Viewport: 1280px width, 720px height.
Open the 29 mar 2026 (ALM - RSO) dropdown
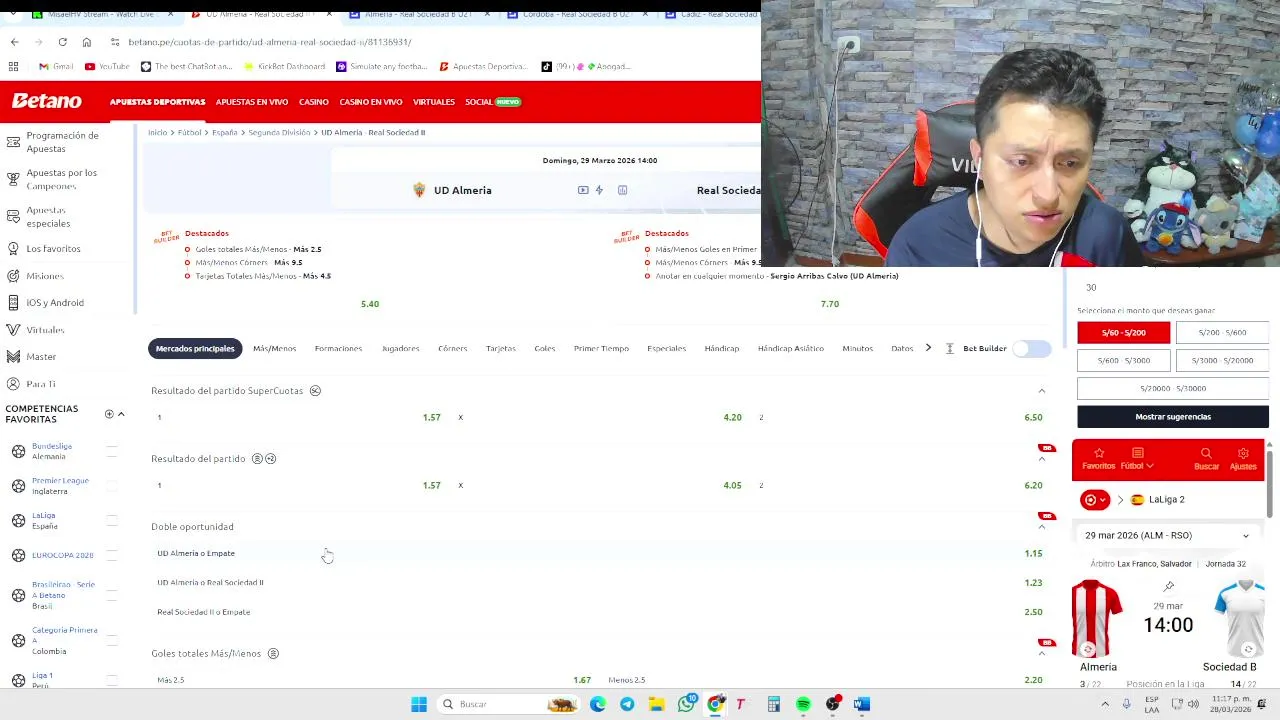(x=1168, y=536)
